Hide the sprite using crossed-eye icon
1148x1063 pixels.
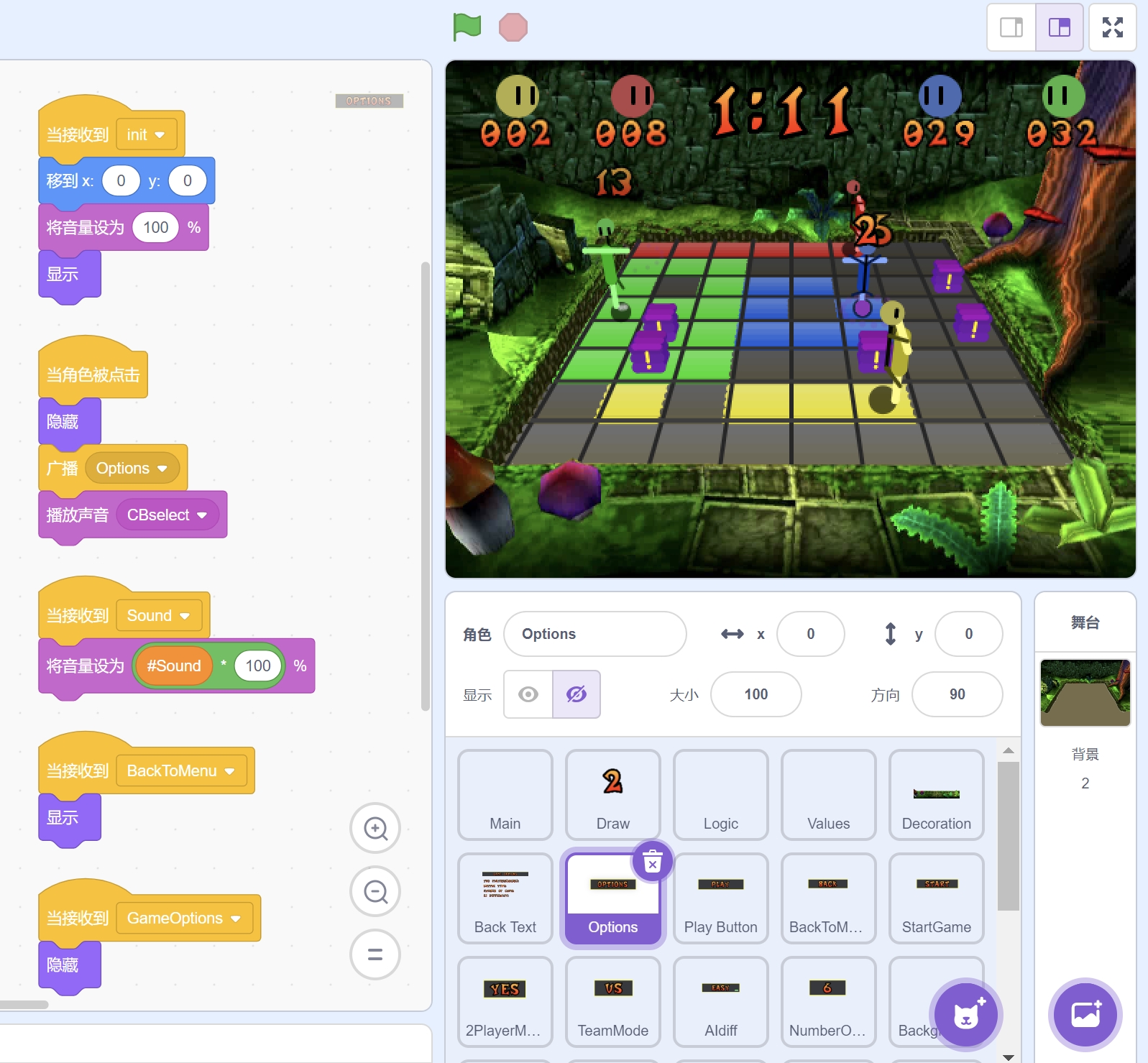[577, 694]
